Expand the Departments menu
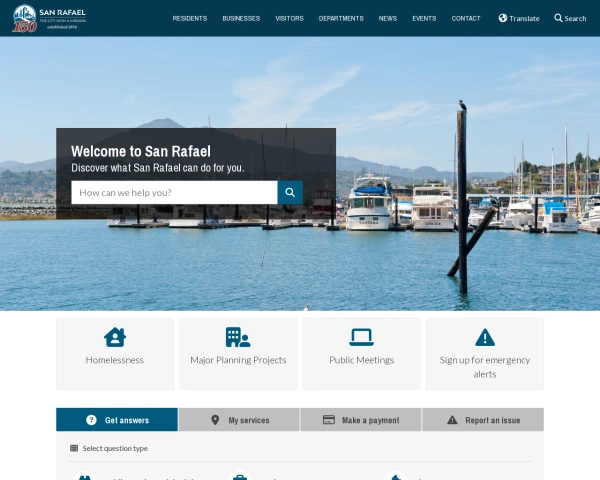The width and height of the screenshot is (600, 480). tap(341, 18)
